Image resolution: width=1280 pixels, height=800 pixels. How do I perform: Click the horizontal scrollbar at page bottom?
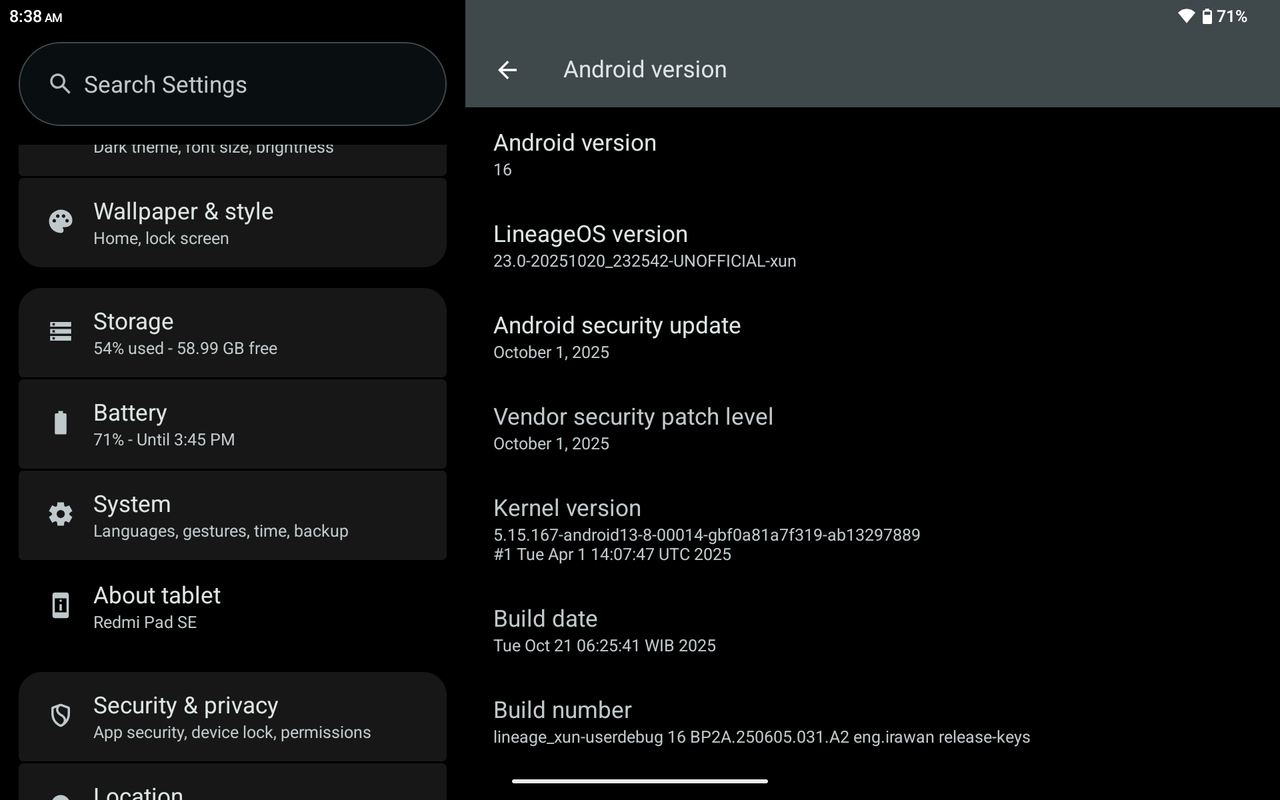coord(640,779)
